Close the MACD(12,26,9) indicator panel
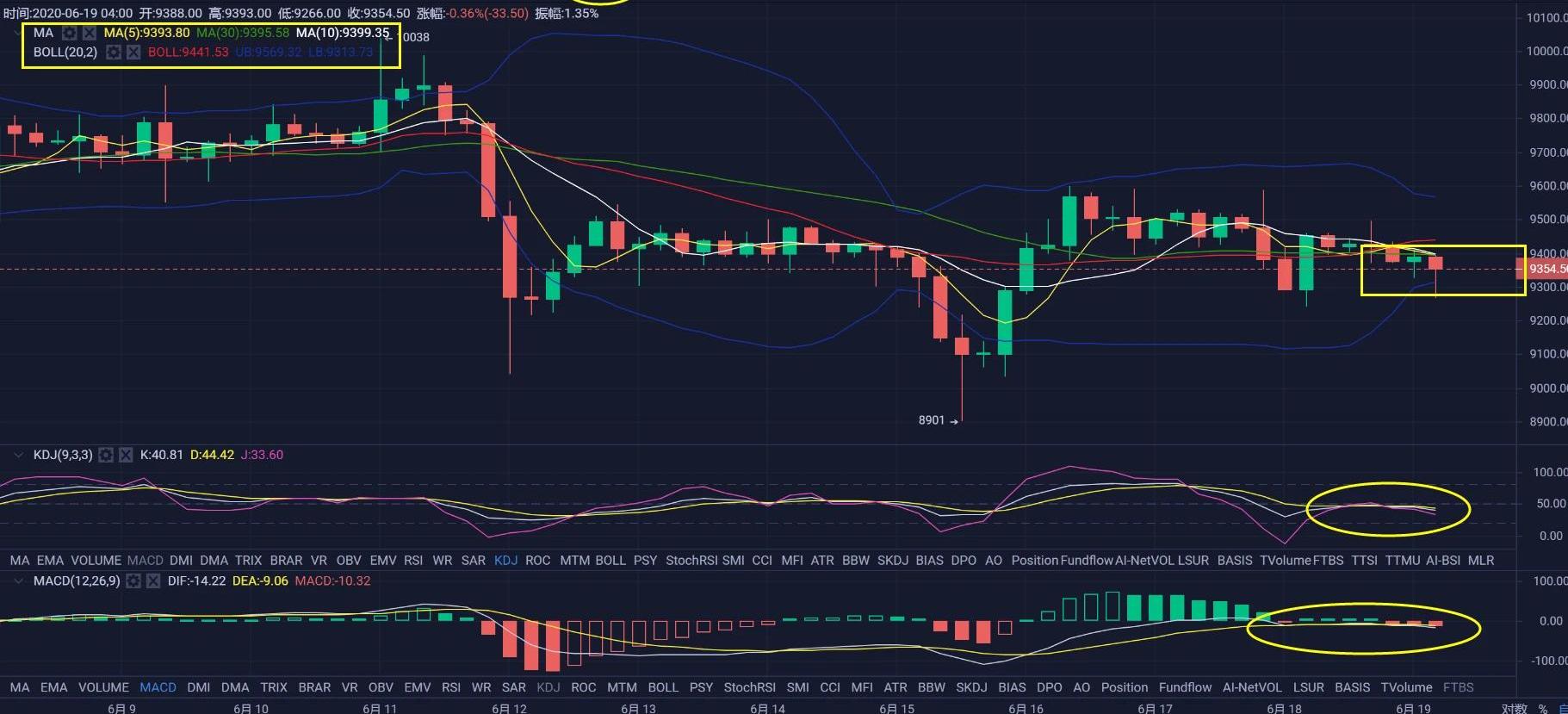Screen dimensions: 1568x714 point(152,581)
